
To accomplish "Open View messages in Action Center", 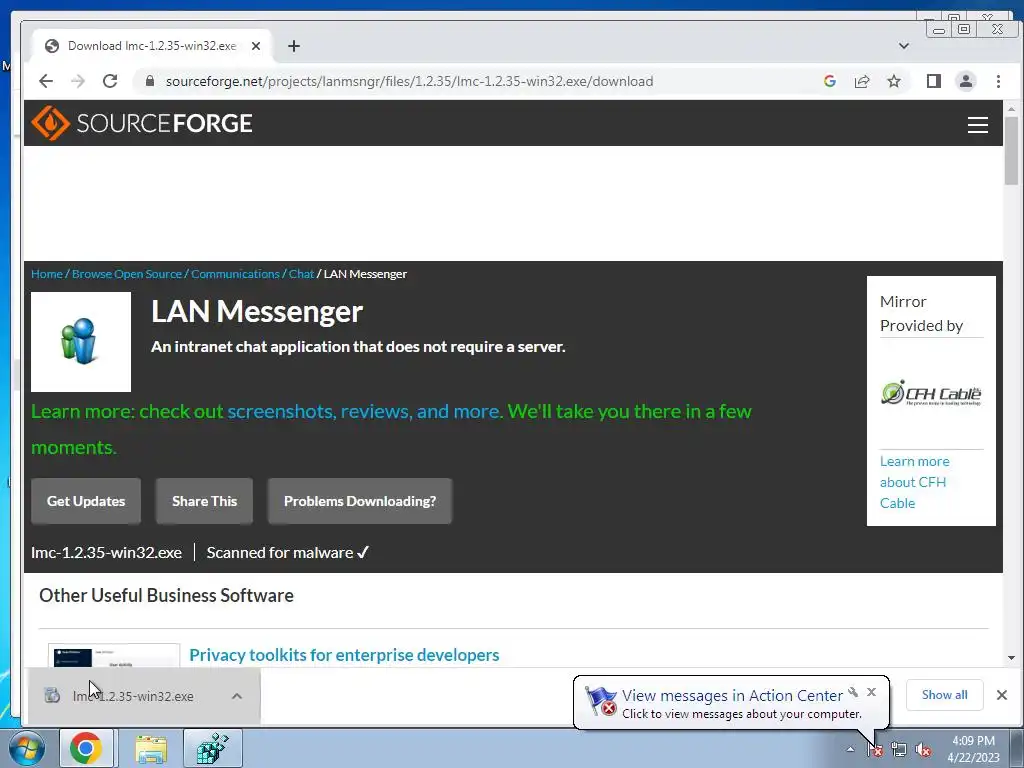I will pyautogui.click(x=732, y=696).
